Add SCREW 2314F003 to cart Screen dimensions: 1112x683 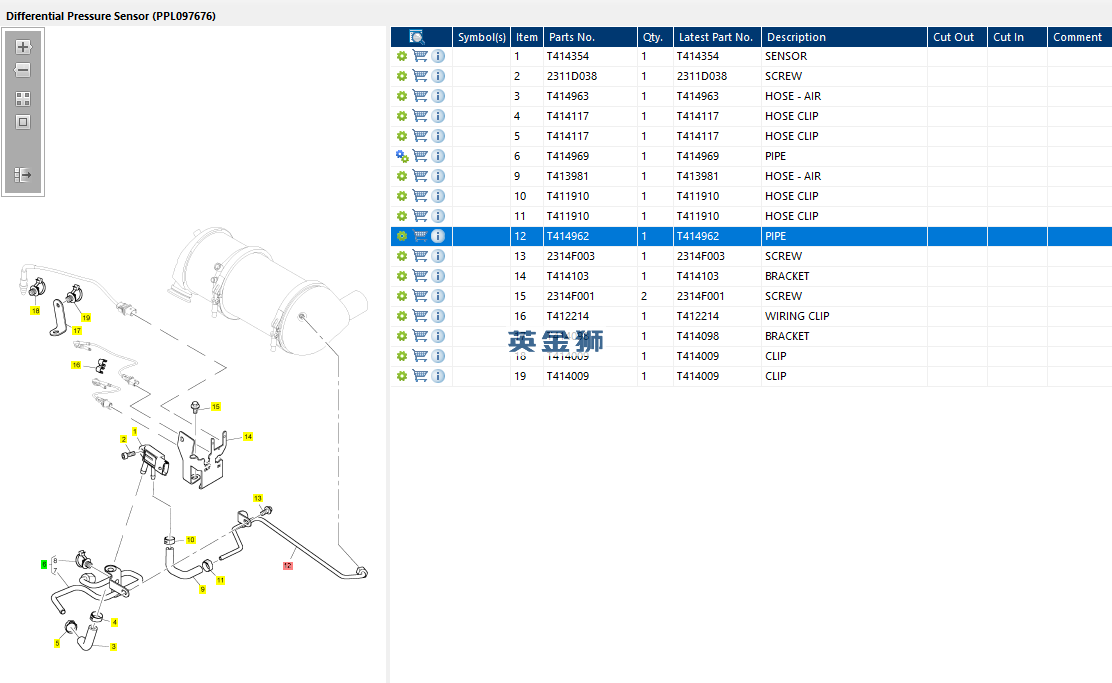pos(421,256)
